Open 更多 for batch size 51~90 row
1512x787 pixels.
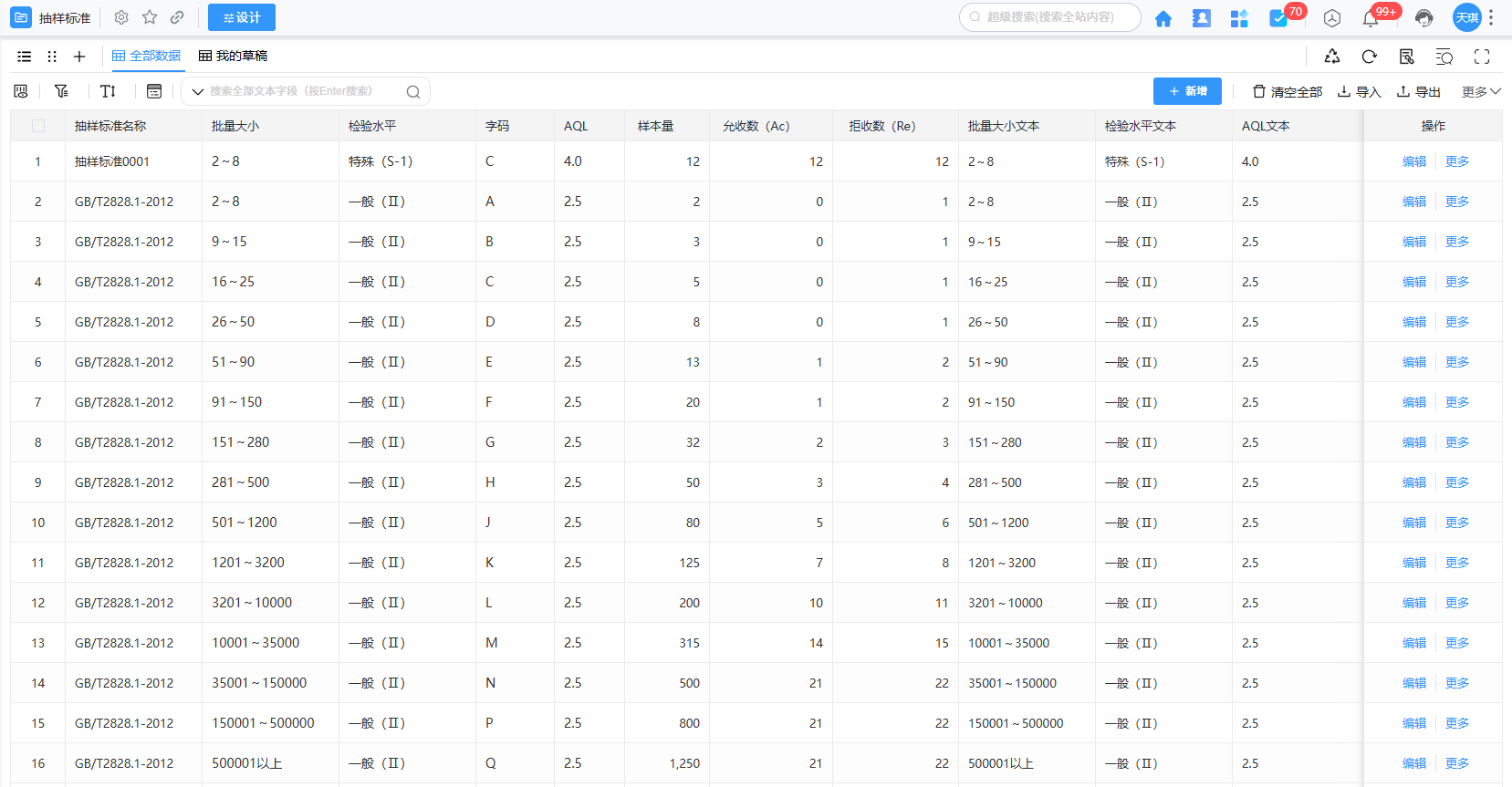(x=1457, y=362)
